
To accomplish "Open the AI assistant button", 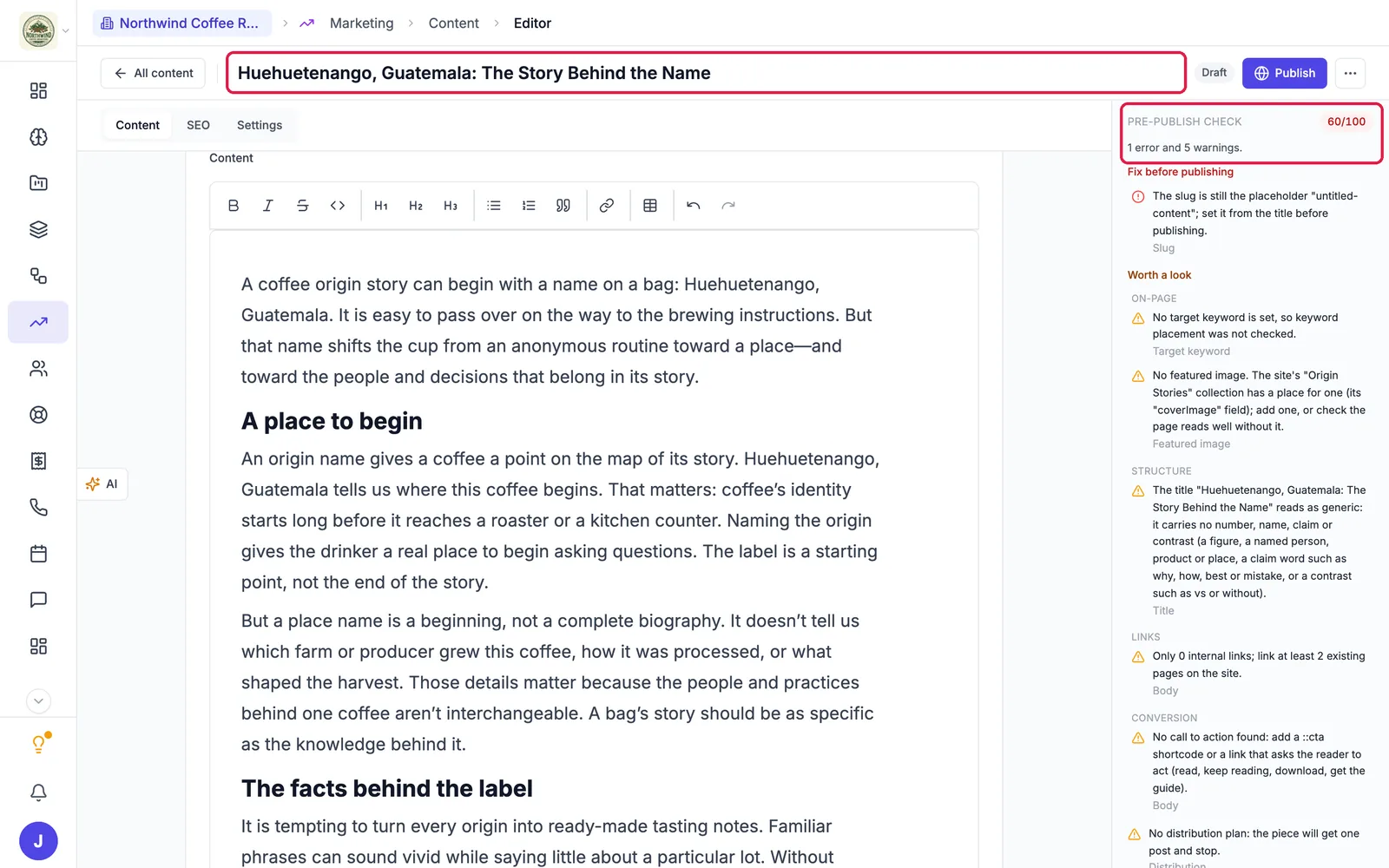I will point(102,484).
